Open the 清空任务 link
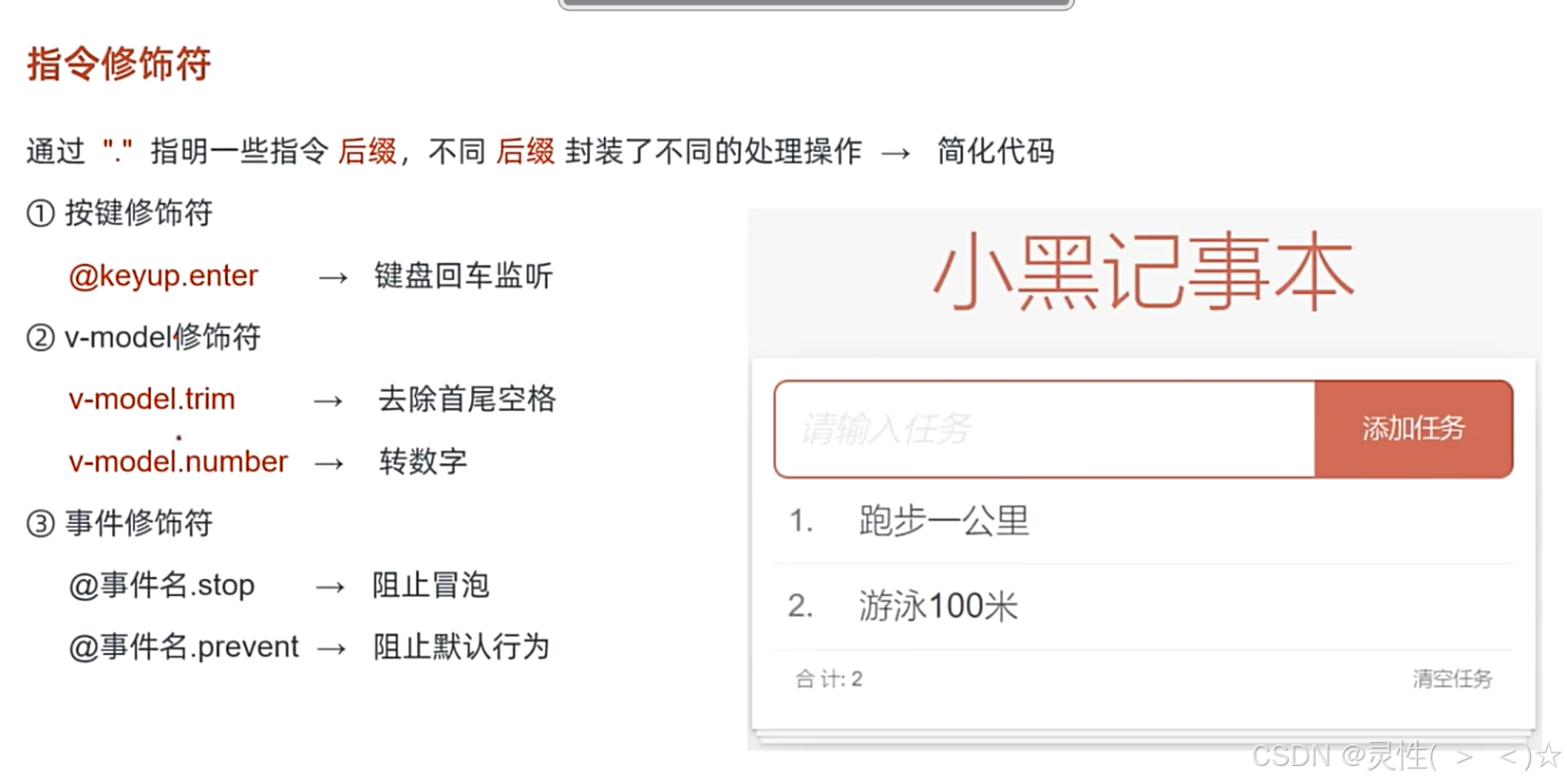 (x=1452, y=679)
